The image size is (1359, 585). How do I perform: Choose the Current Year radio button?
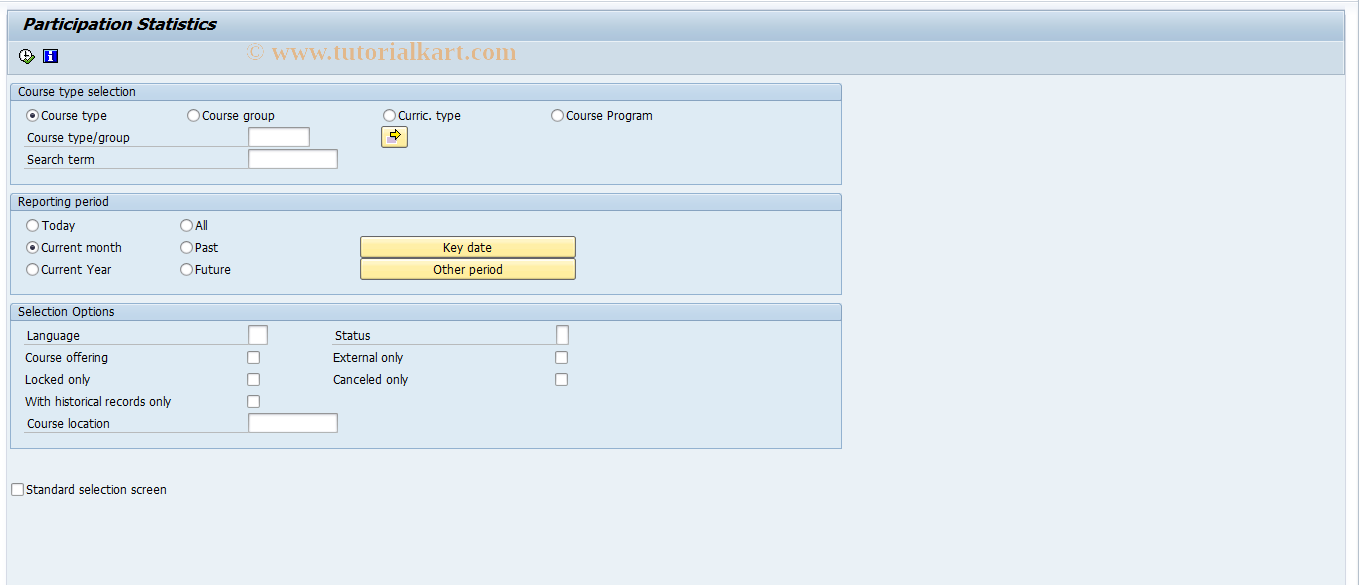[x=32, y=270]
